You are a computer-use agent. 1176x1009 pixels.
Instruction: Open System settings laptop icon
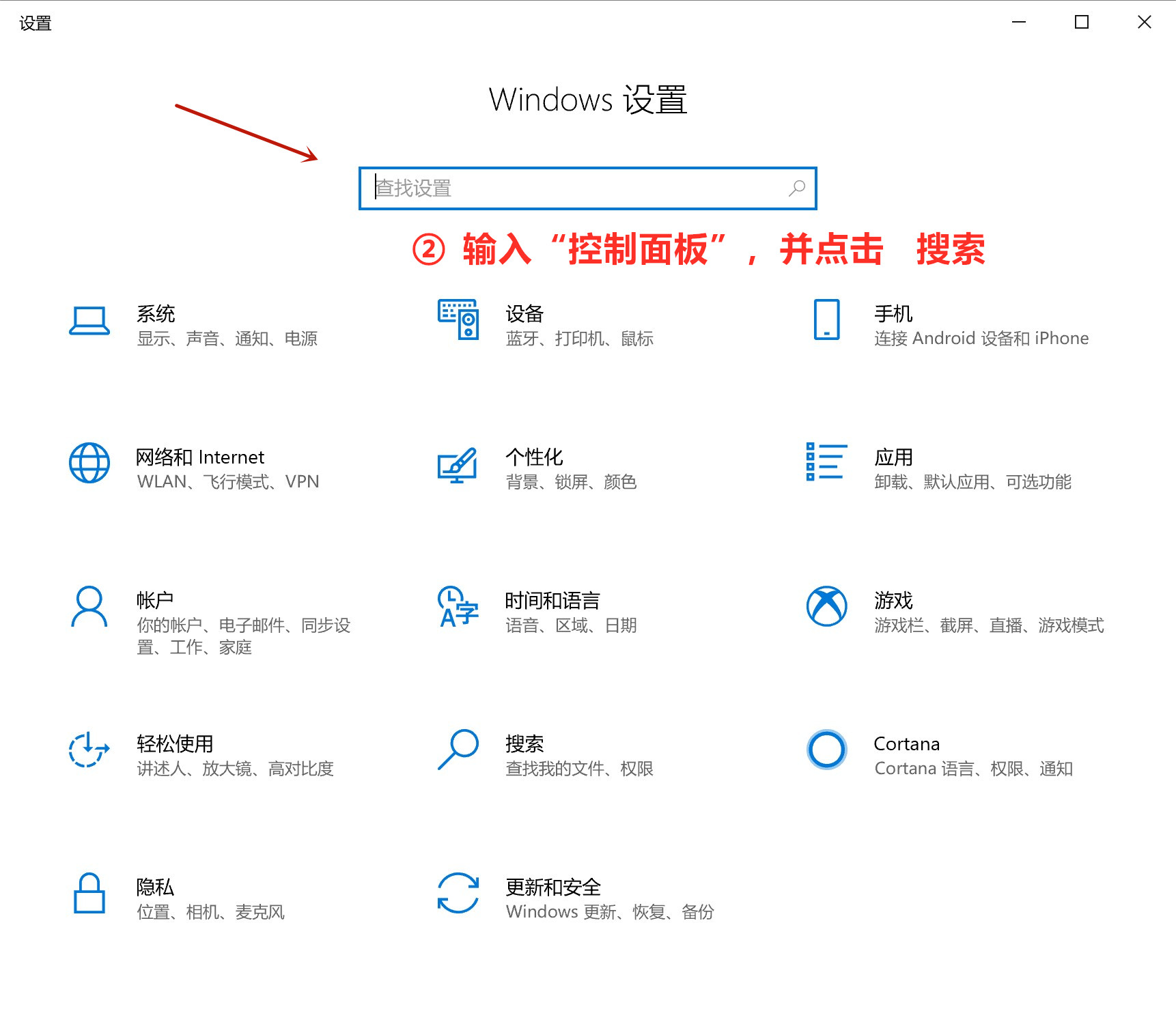tap(89, 320)
